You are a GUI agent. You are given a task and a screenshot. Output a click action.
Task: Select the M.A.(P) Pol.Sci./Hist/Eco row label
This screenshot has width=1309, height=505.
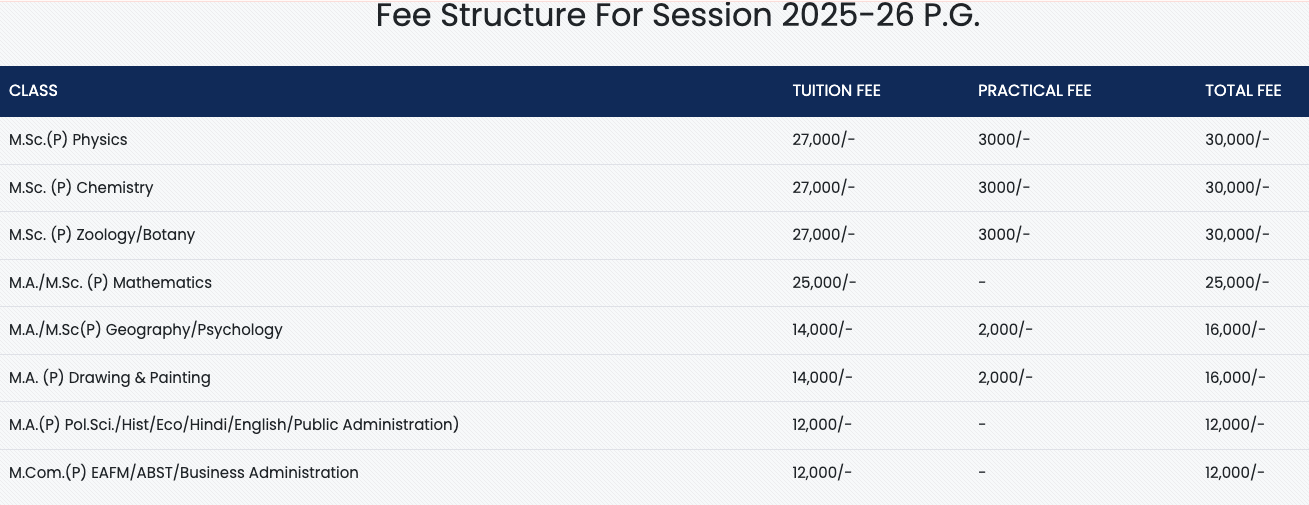click(234, 425)
